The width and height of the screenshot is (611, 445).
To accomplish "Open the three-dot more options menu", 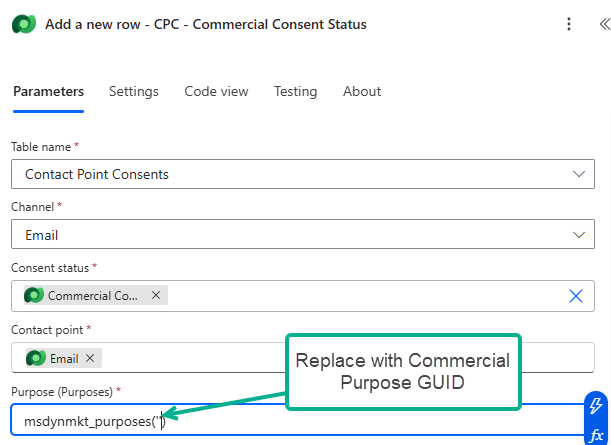I will 569,24.
